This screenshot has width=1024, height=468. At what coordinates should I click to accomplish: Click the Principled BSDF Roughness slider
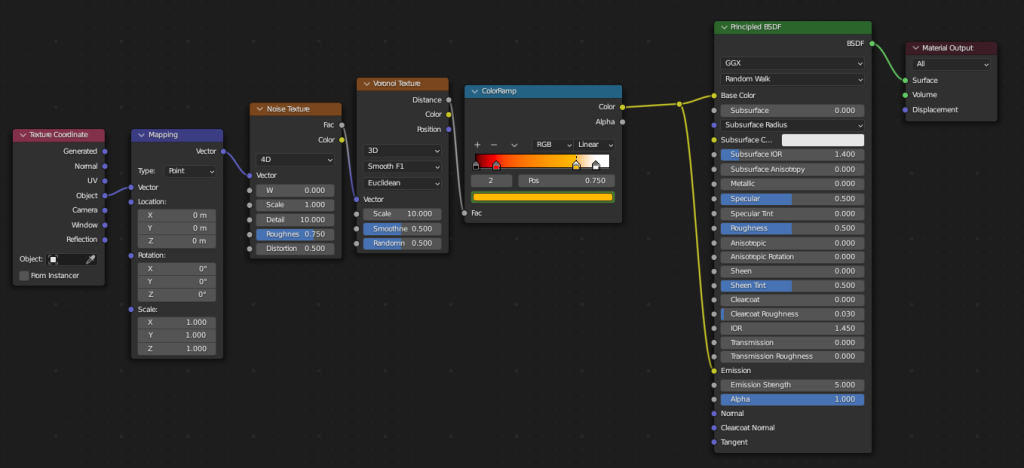(x=791, y=228)
